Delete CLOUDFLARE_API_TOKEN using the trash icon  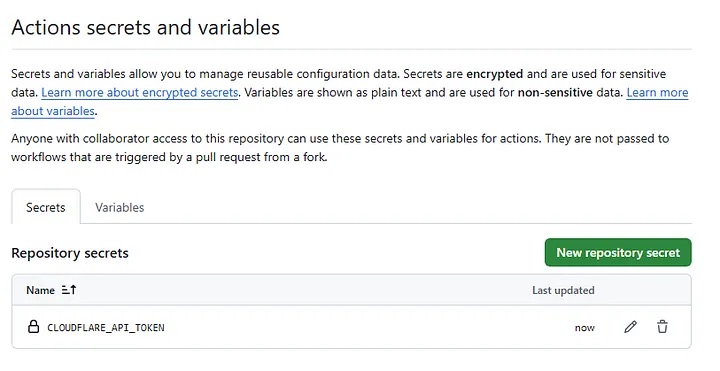[x=662, y=327]
